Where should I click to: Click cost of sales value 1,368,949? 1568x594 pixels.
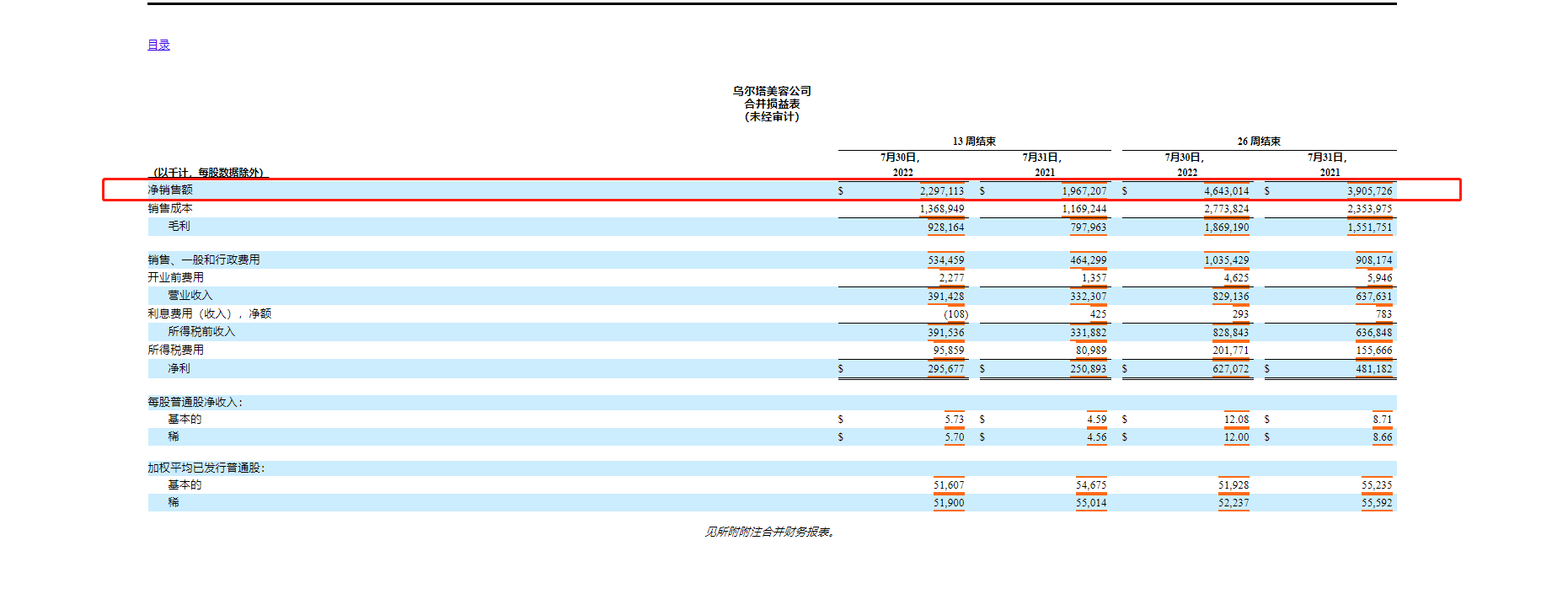(942, 209)
